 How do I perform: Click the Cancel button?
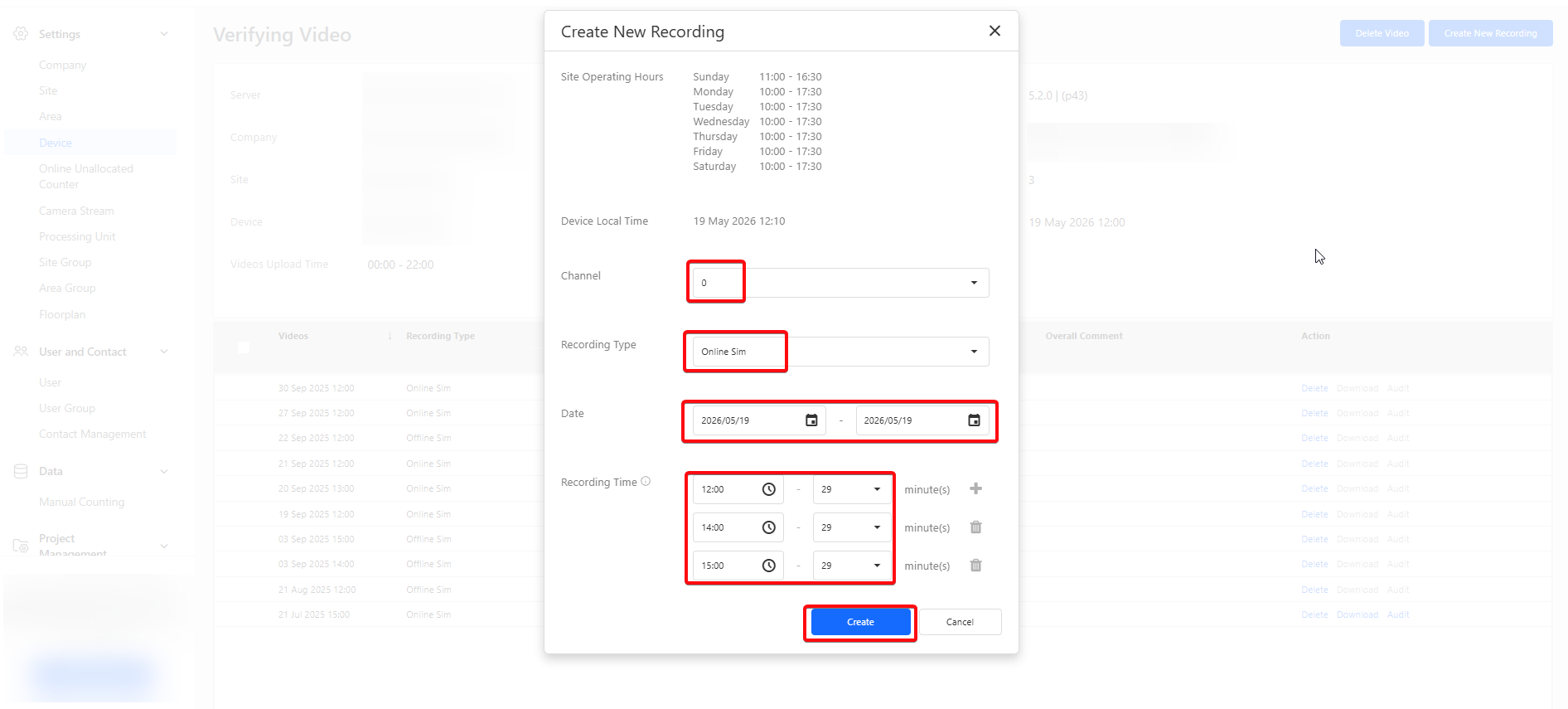[960, 622]
